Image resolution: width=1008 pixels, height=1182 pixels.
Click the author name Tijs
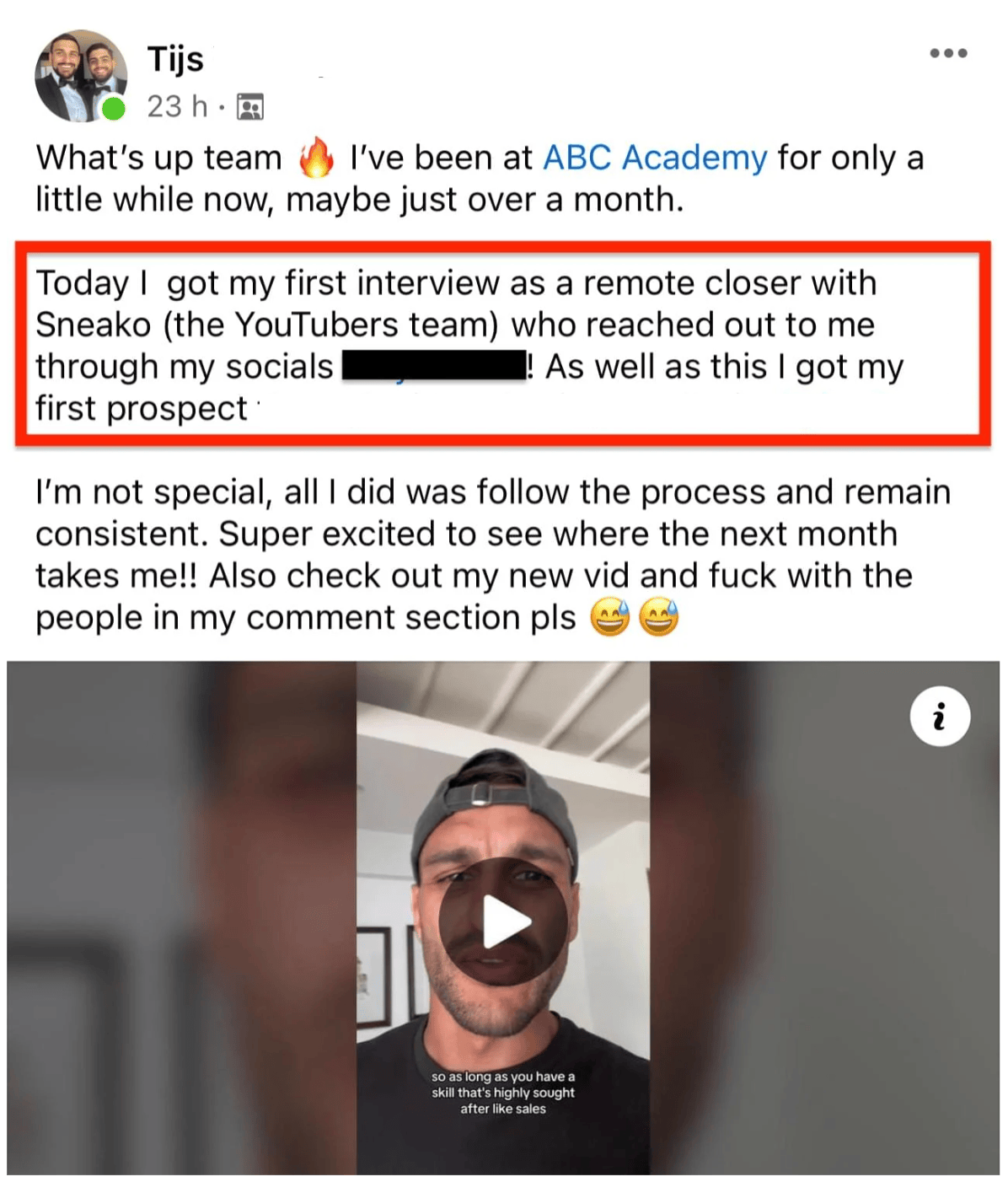[175, 59]
